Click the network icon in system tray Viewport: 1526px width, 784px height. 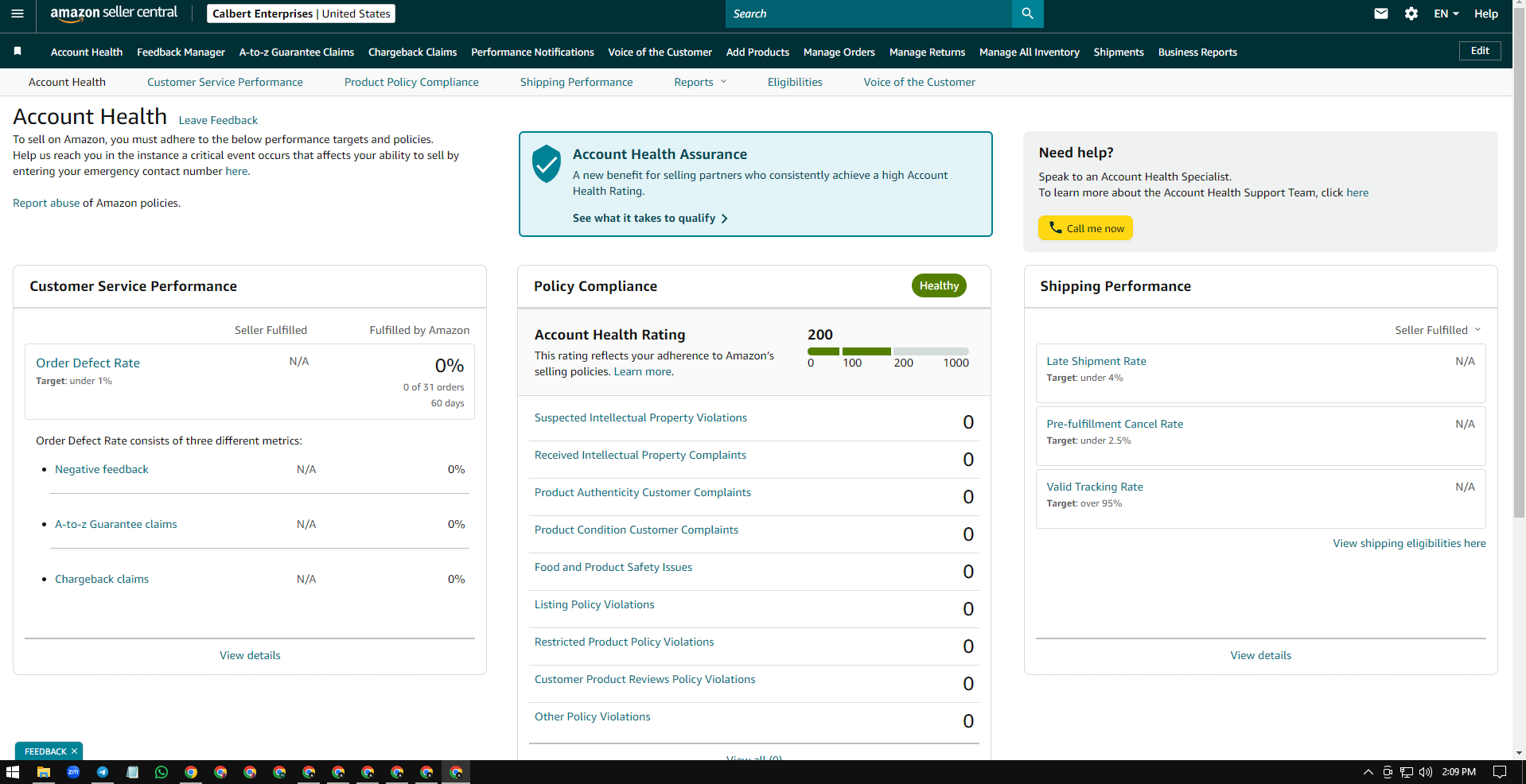(1407, 772)
